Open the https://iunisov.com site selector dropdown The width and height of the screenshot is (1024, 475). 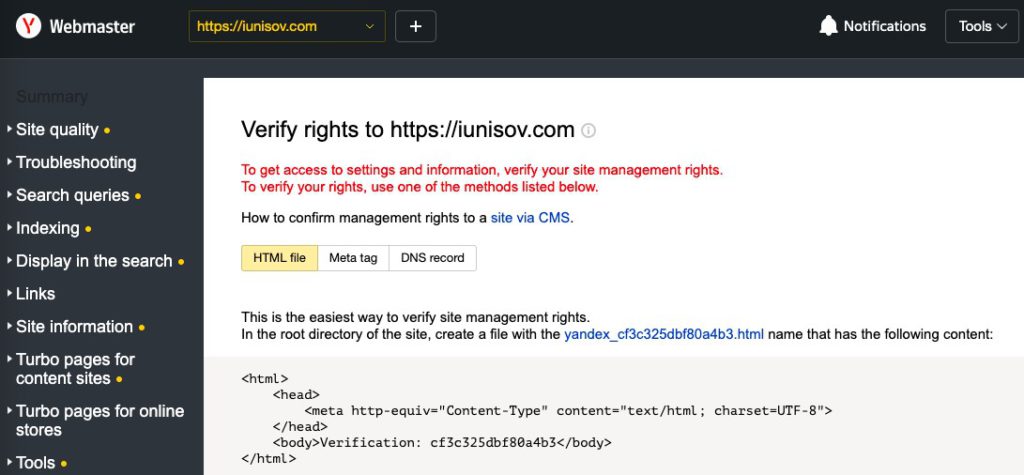point(287,26)
